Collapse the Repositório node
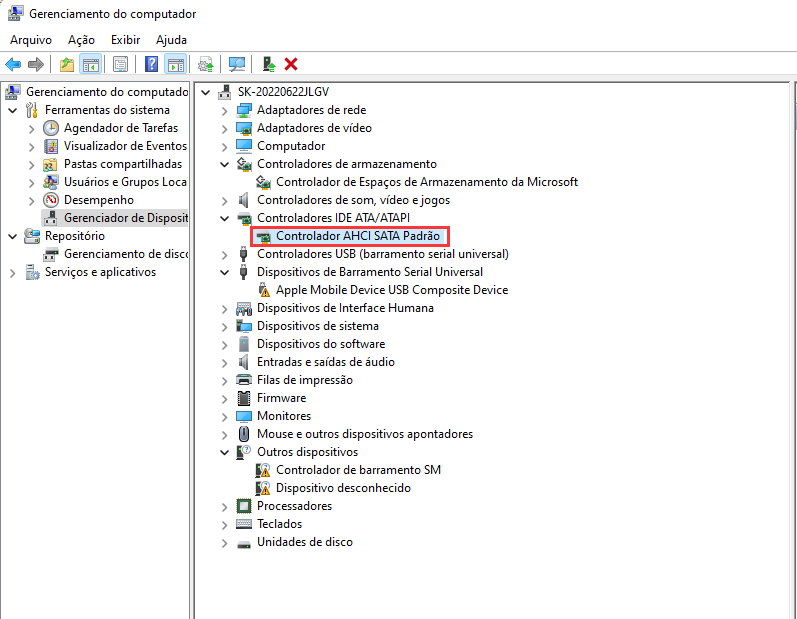 pyautogui.click(x=13, y=236)
